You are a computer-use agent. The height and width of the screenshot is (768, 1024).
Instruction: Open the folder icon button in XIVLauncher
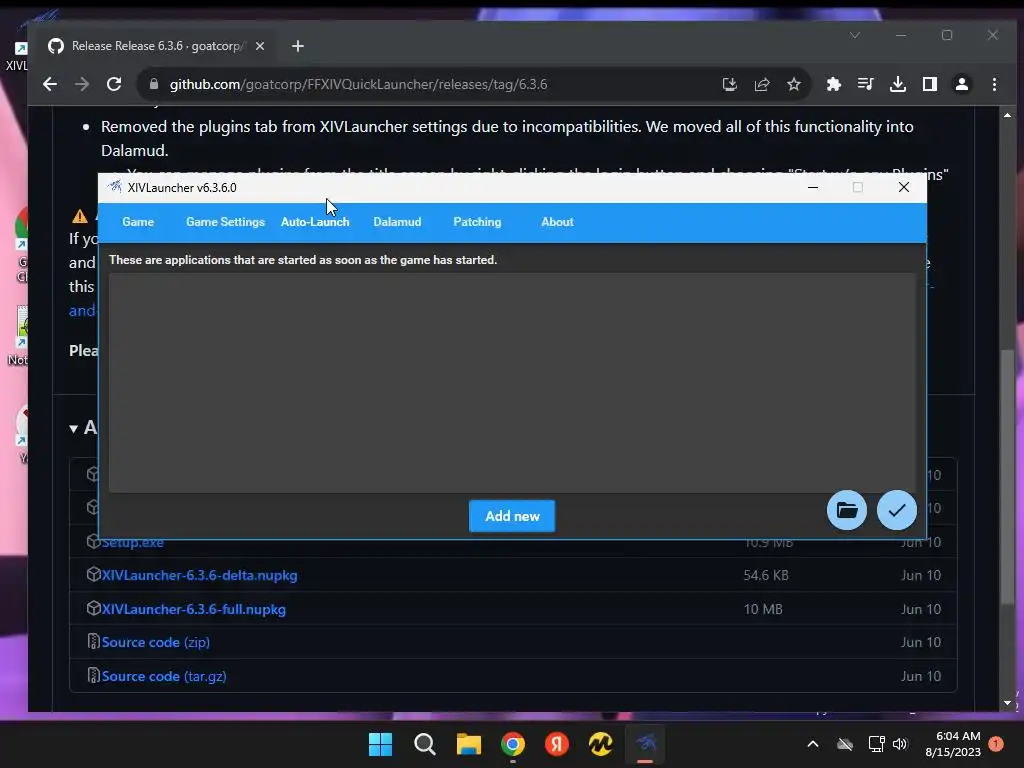coord(846,510)
